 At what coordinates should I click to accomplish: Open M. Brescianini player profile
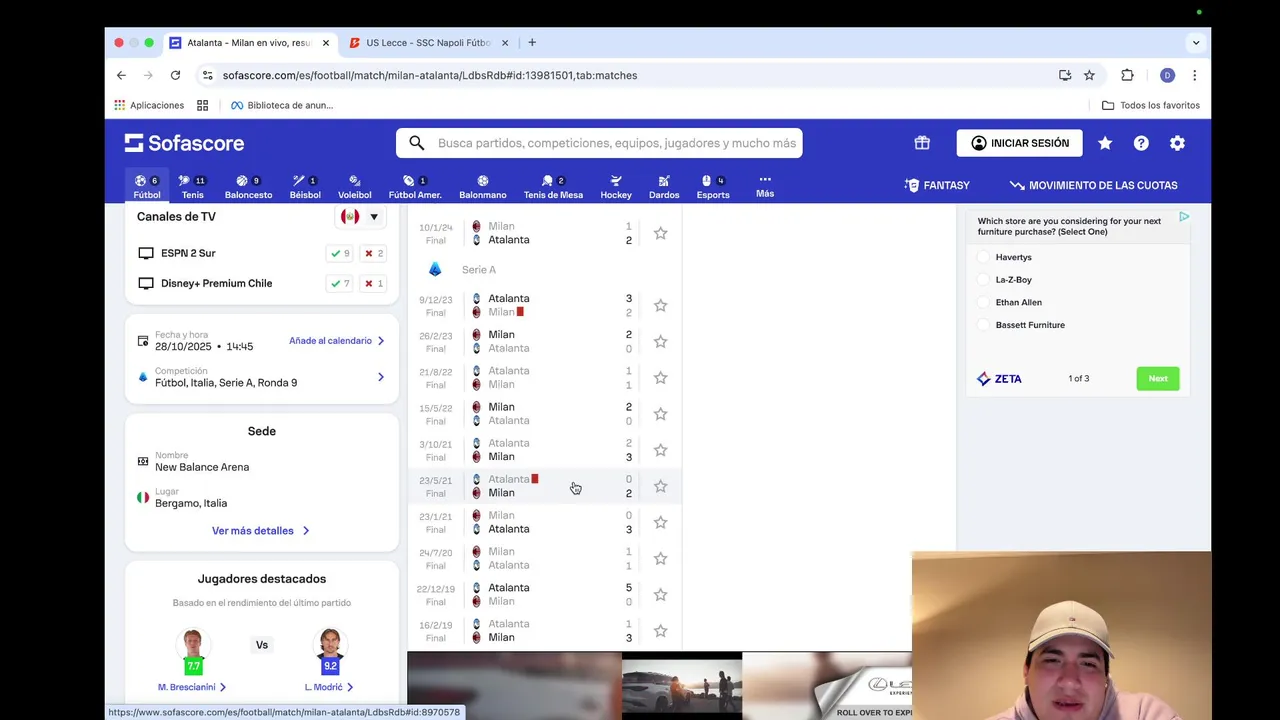[x=192, y=687]
